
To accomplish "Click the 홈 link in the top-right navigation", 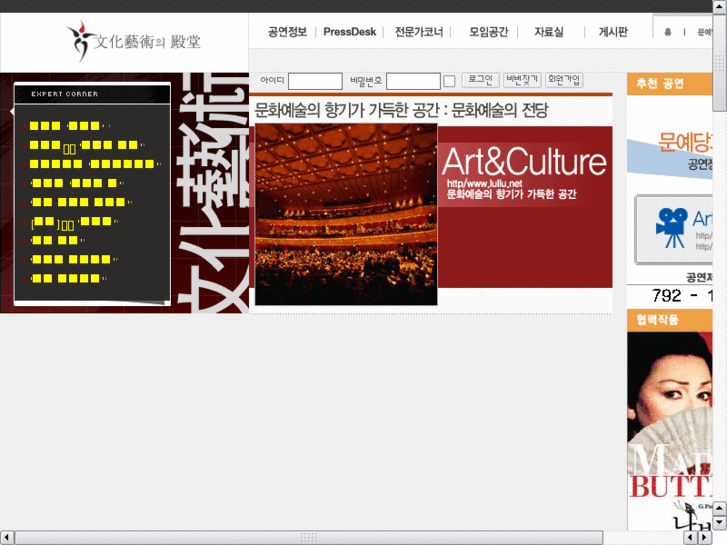I will click(668, 32).
